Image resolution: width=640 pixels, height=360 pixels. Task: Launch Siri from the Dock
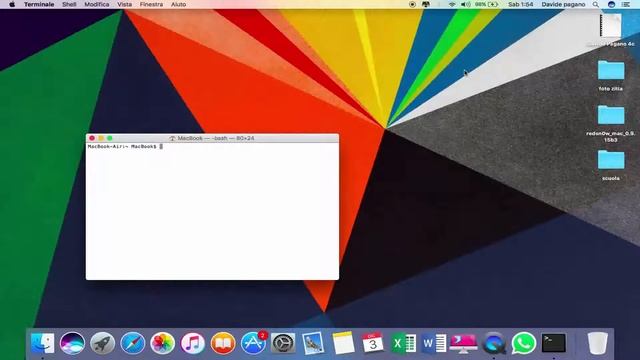pos(72,343)
